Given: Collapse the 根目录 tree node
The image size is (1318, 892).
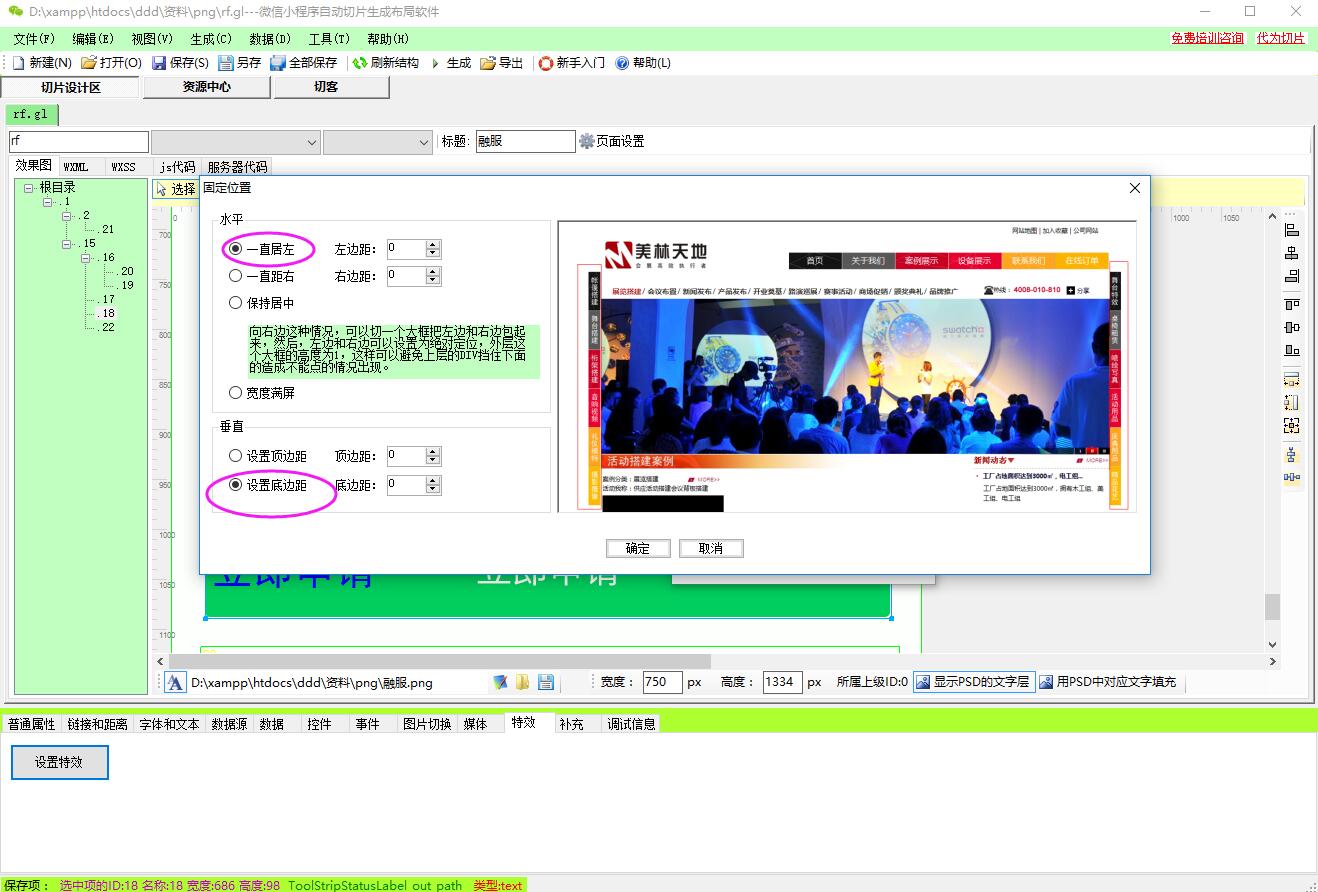Looking at the screenshot, I should pyautogui.click(x=29, y=188).
